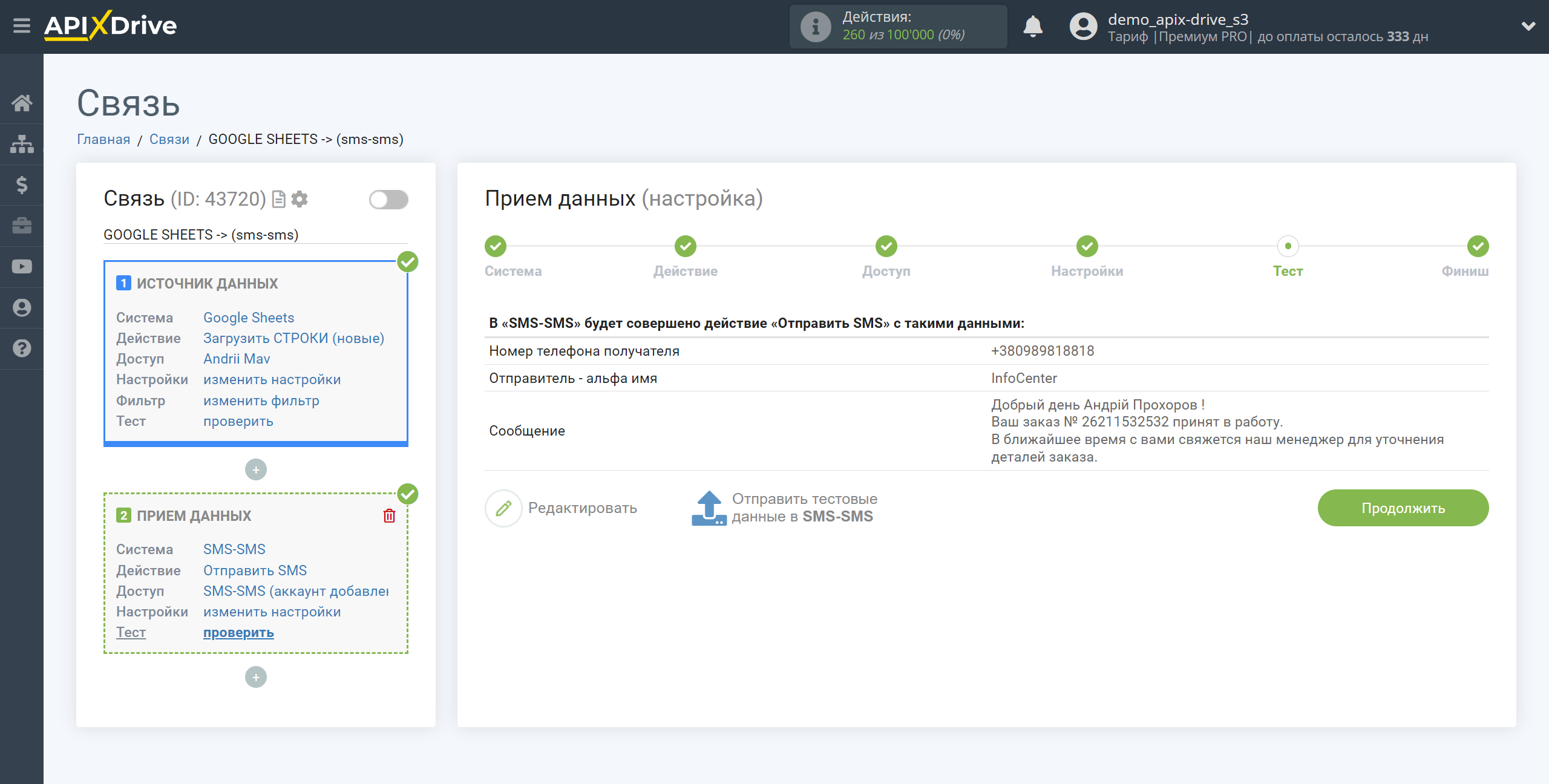Open the billing dollar sidebar icon
Viewport: 1549px width, 784px height.
pyautogui.click(x=22, y=185)
